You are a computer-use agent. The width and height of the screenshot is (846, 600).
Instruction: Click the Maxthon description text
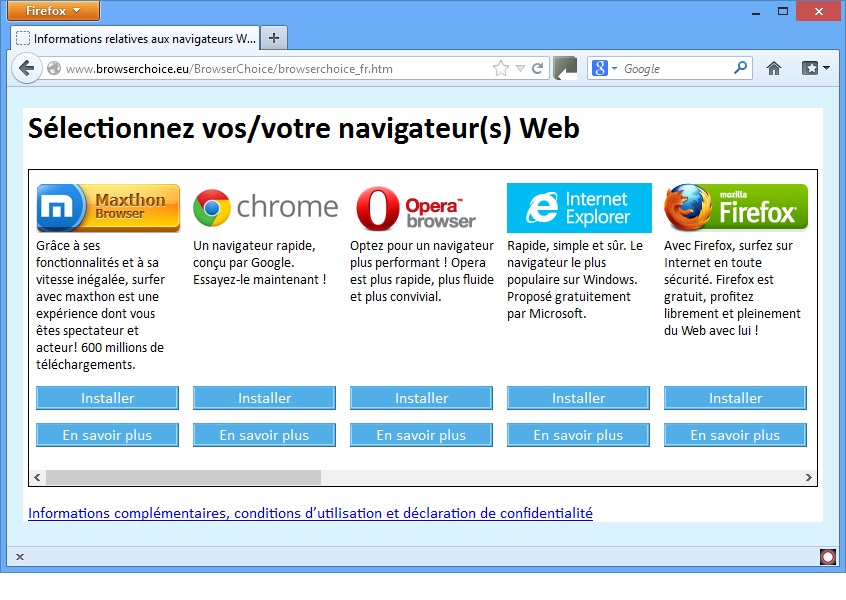point(100,305)
